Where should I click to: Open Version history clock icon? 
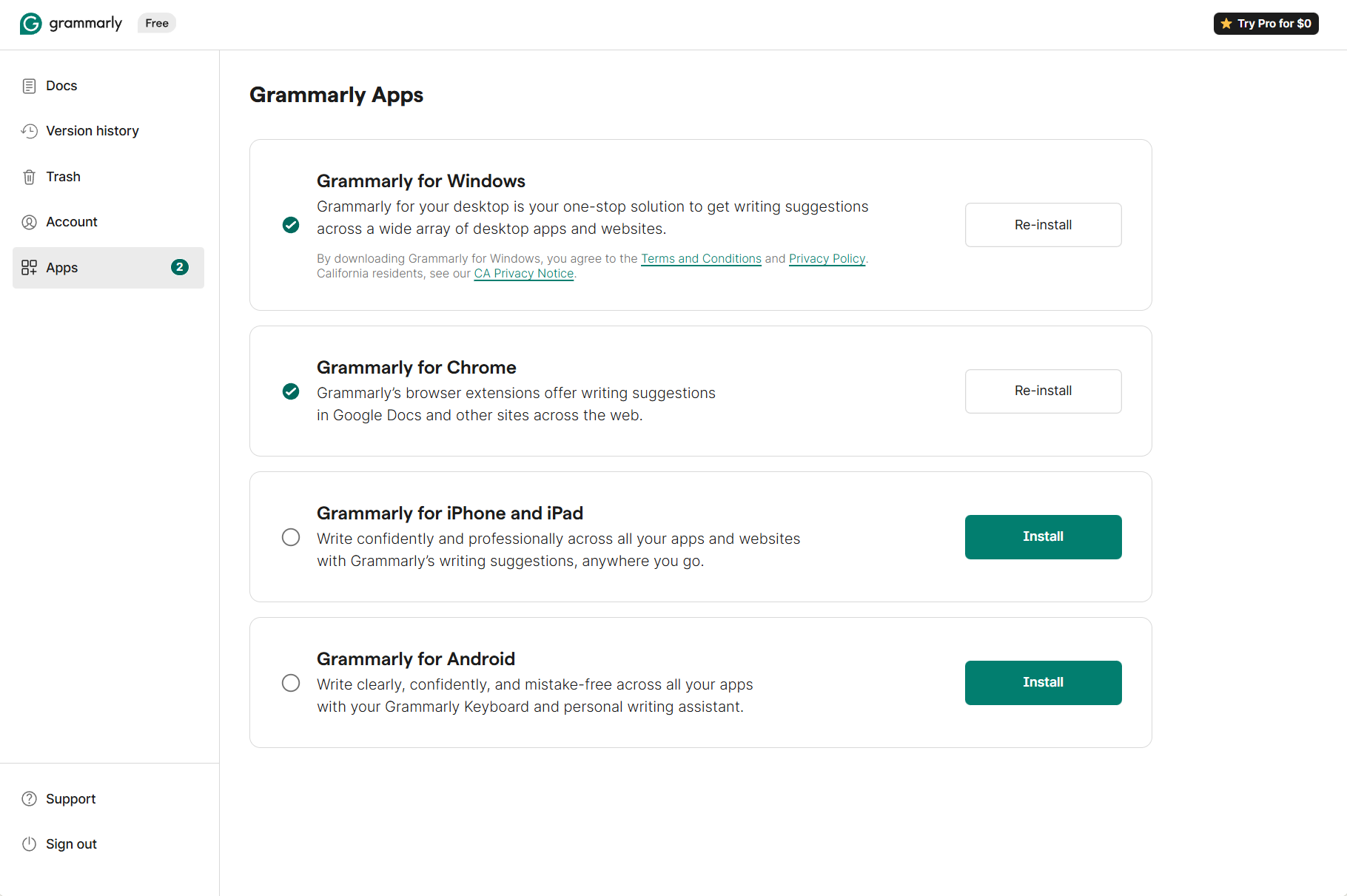(29, 131)
